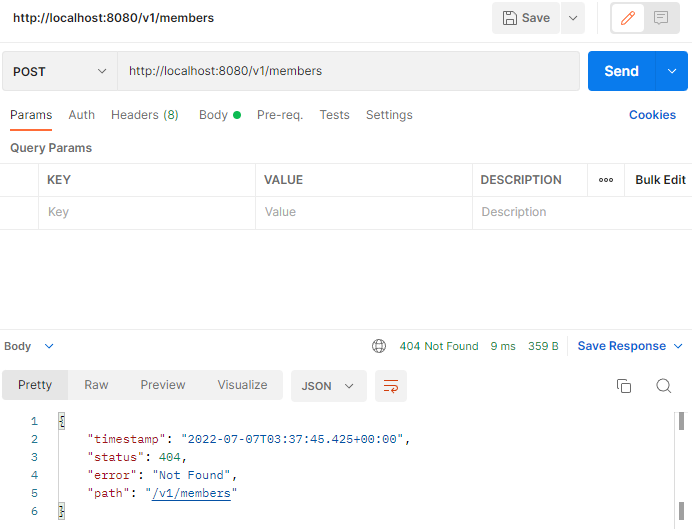Click the timestamp value 2022-07-07T03:37:45.425+00:00

click(x=292, y=439)
